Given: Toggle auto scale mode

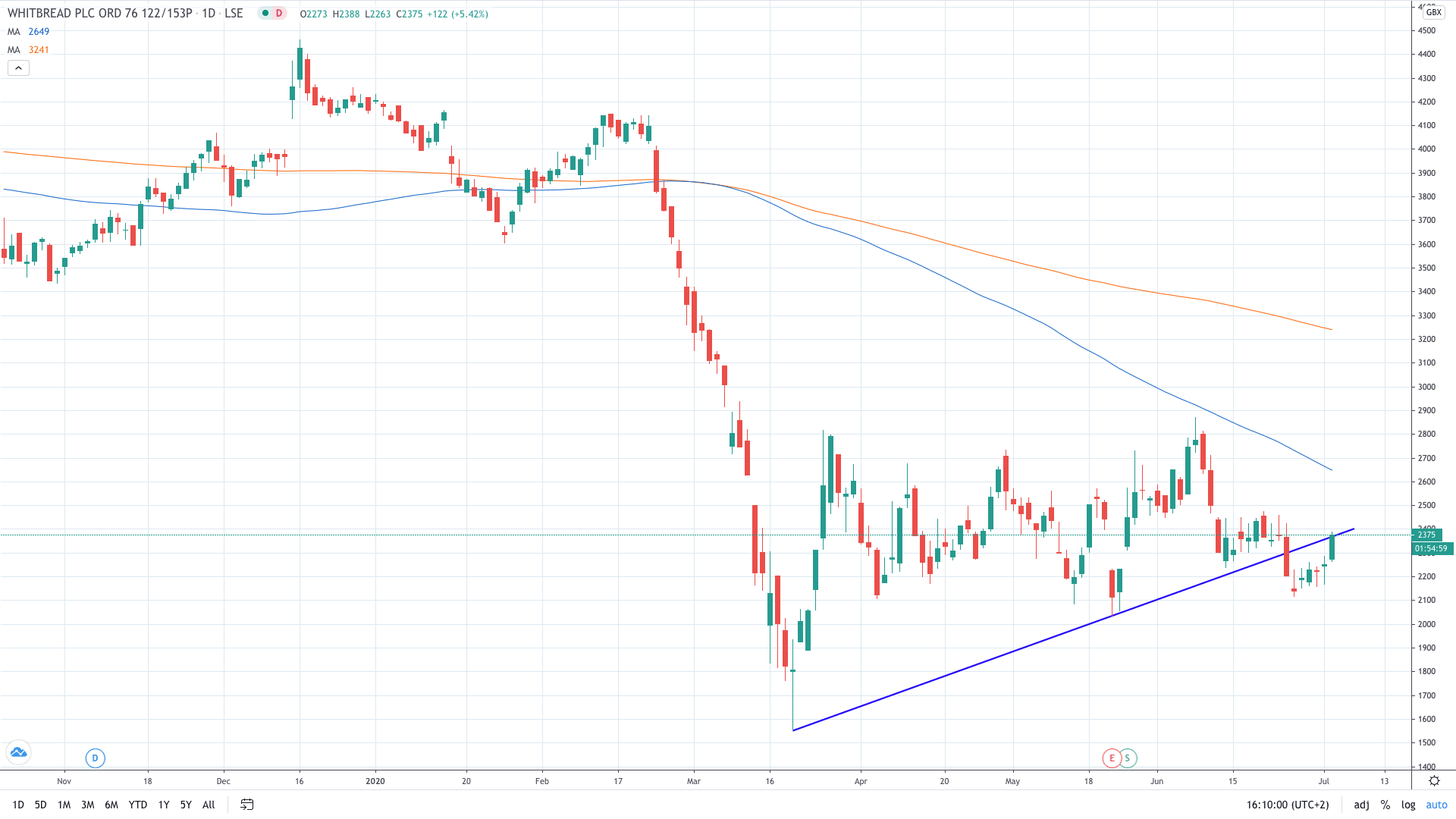Looking at the screenshot, I should click(1436, 805).
